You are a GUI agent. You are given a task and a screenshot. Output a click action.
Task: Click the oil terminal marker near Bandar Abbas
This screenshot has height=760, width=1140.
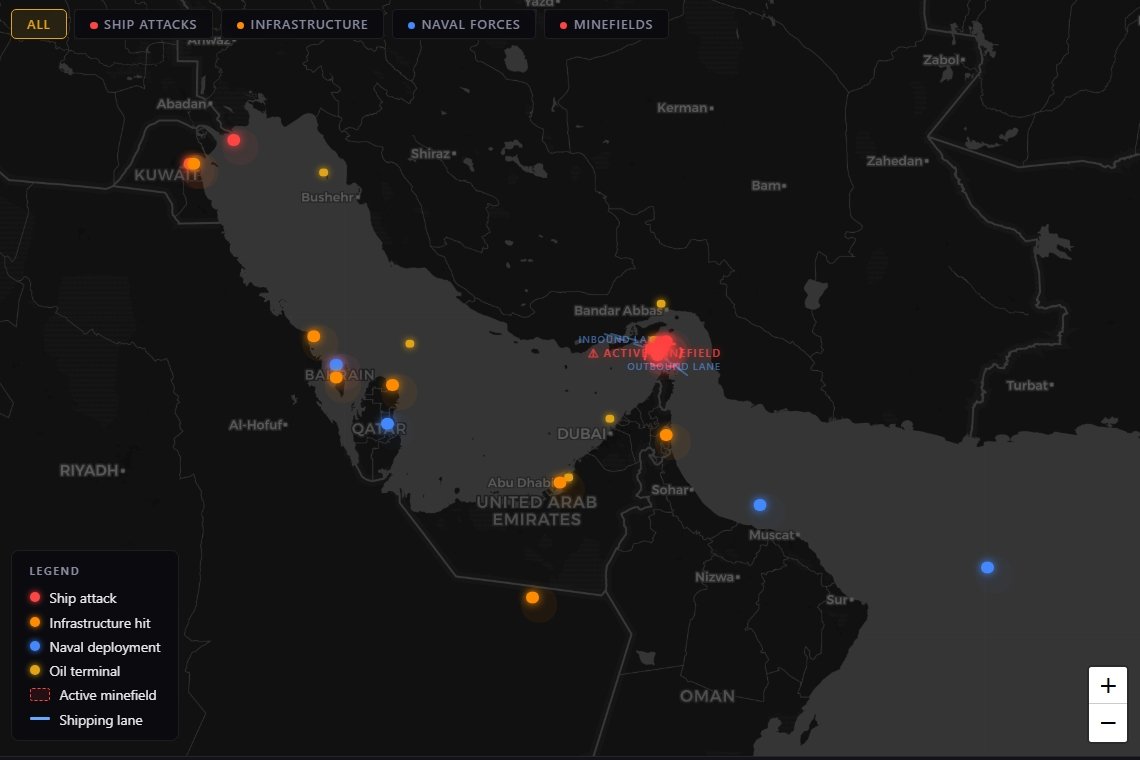pos(659,302)
